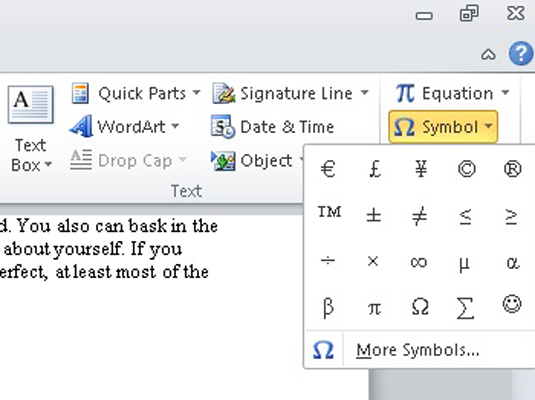Viewport: 535px width, 400px height.
Task: Insert Date & Time
Action: 272,127
